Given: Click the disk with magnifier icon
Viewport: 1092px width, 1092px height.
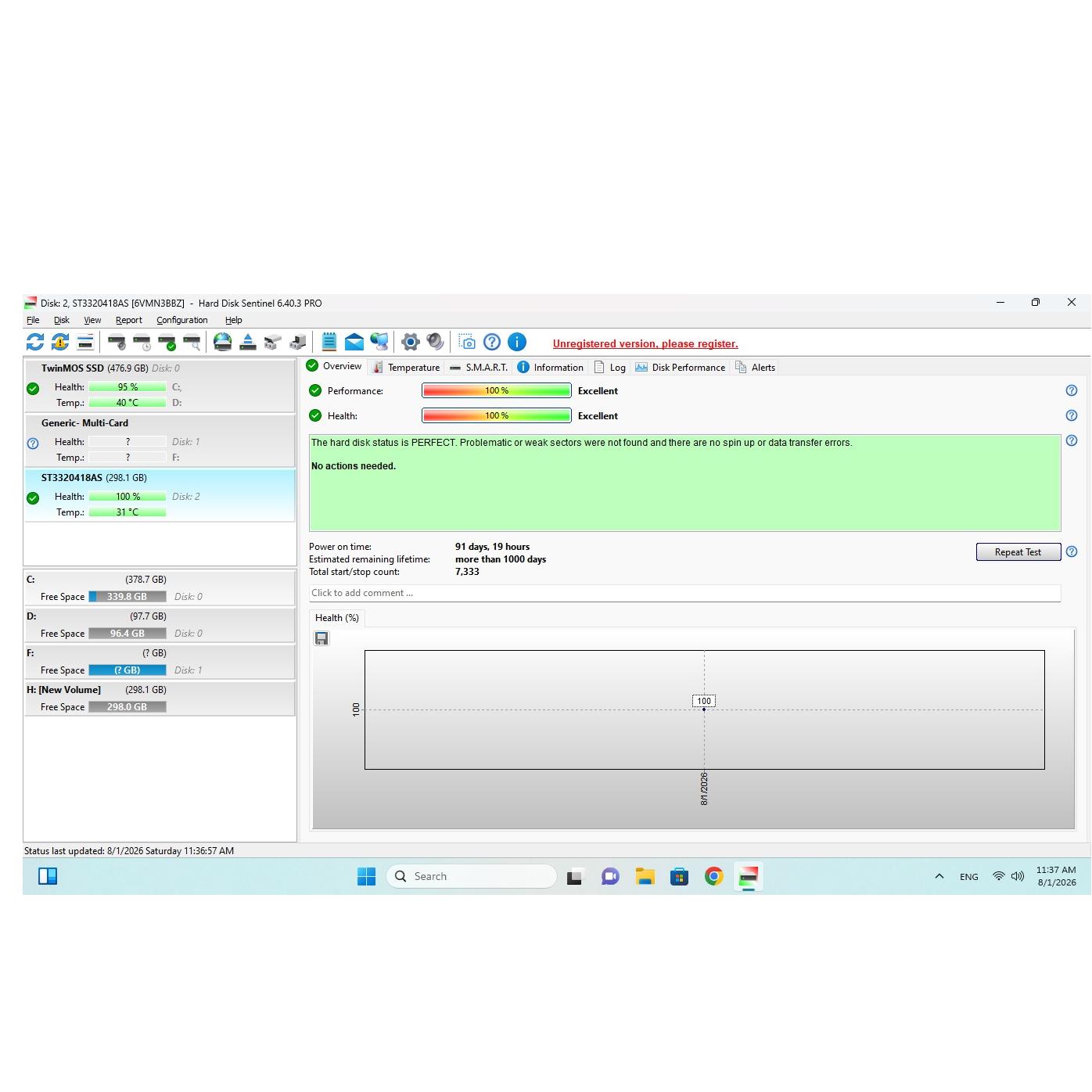Looking at the screenshot, I should pos(192,342).
